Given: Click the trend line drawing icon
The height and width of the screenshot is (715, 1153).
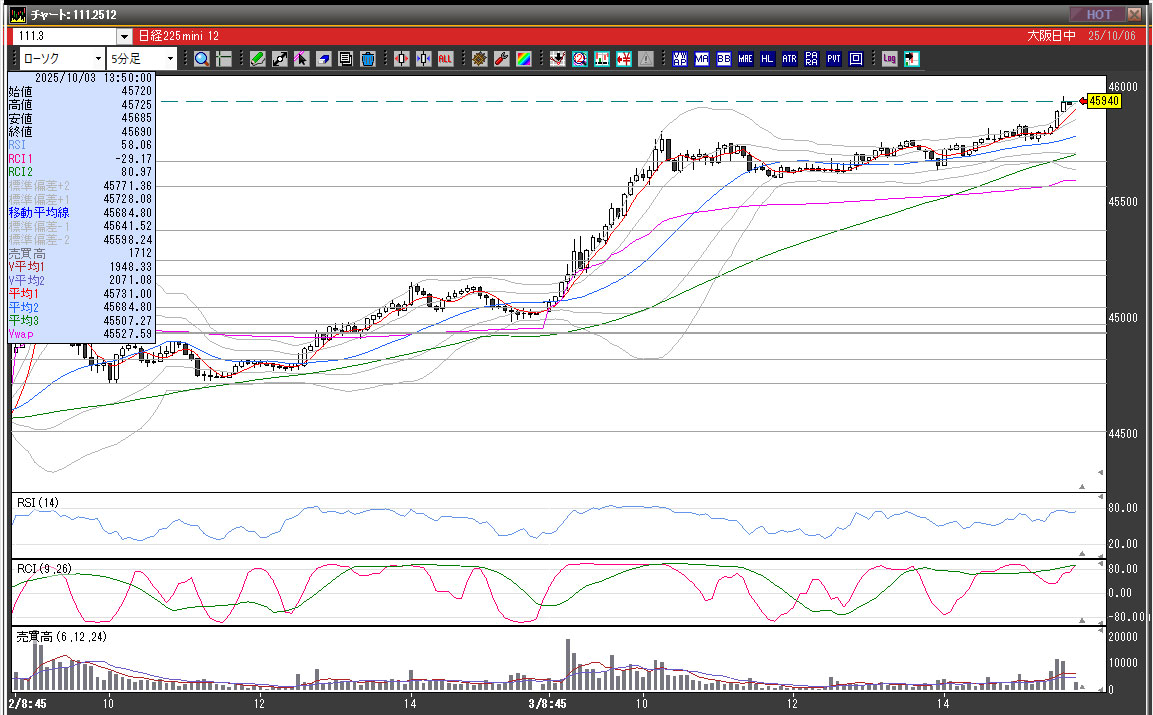Looking at the screenshot, I should point(279,59).
